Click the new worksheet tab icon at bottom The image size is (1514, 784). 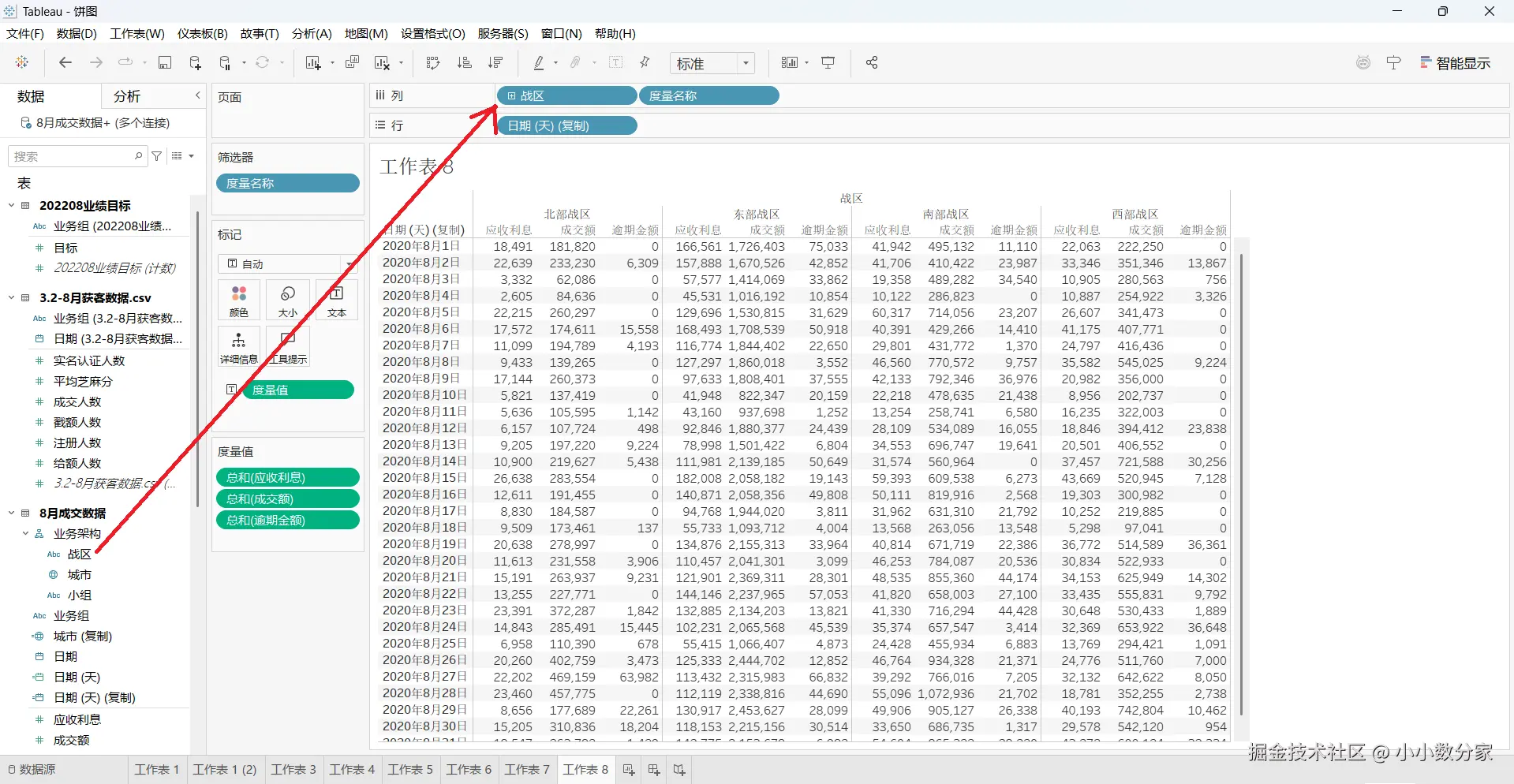pyautogui.click(x=629, y=770)
